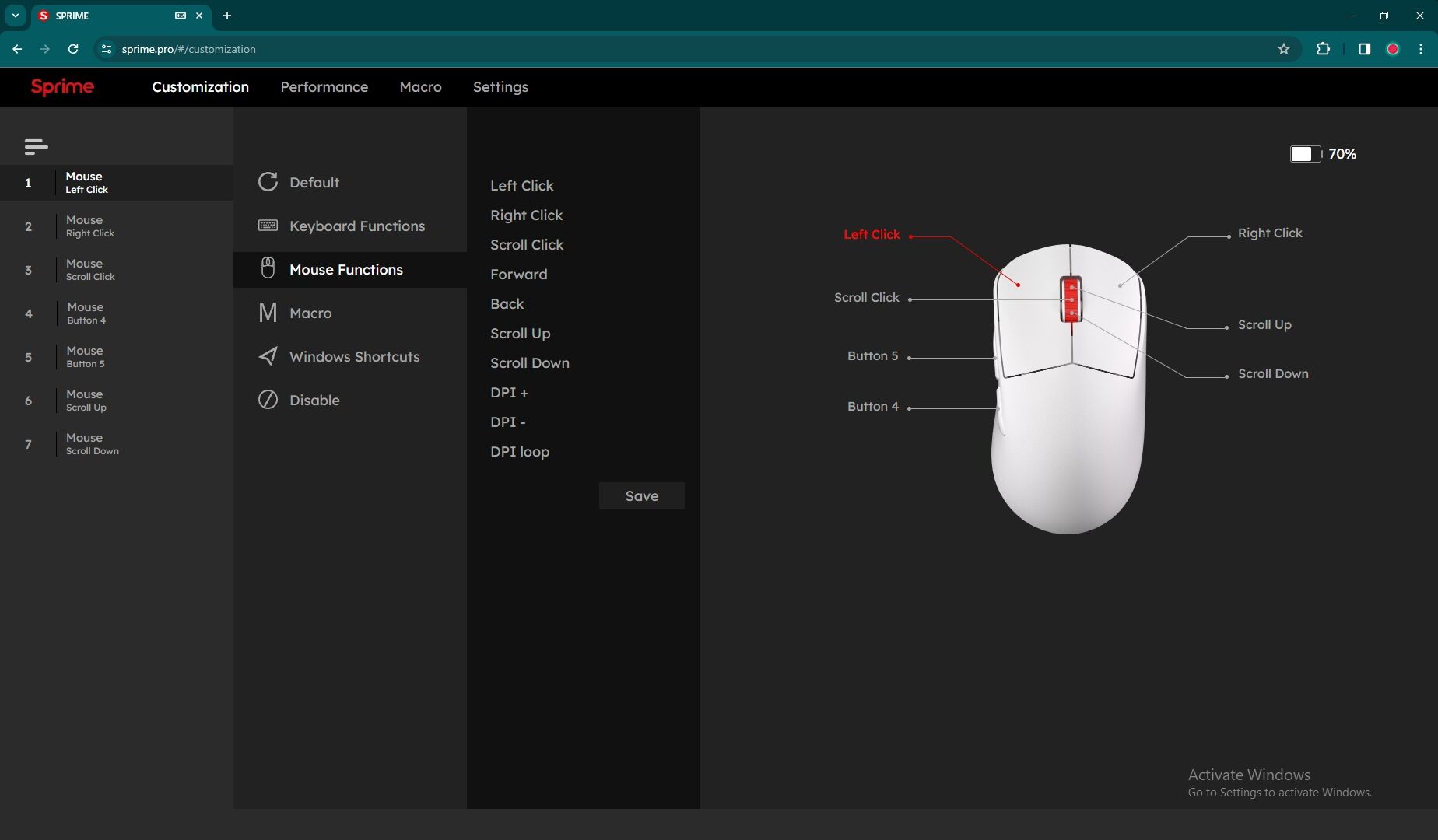Image resolution: width=1438 pixels, height=840 pixels.
Task: Click Button 4 label on mouse diagram
Action: (872, 406)
